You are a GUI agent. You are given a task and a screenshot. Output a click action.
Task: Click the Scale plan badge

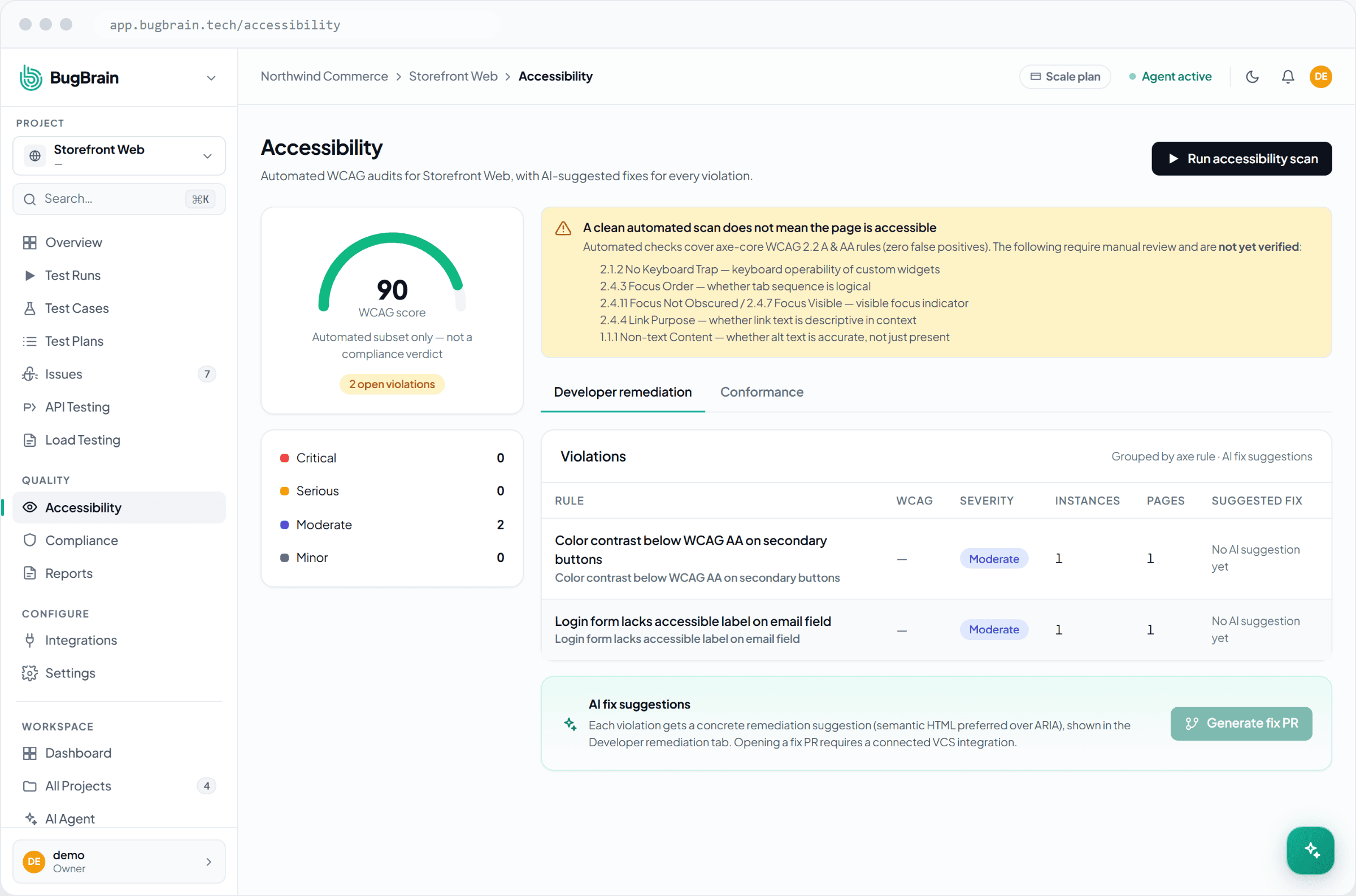click(x=1065, y=77)
